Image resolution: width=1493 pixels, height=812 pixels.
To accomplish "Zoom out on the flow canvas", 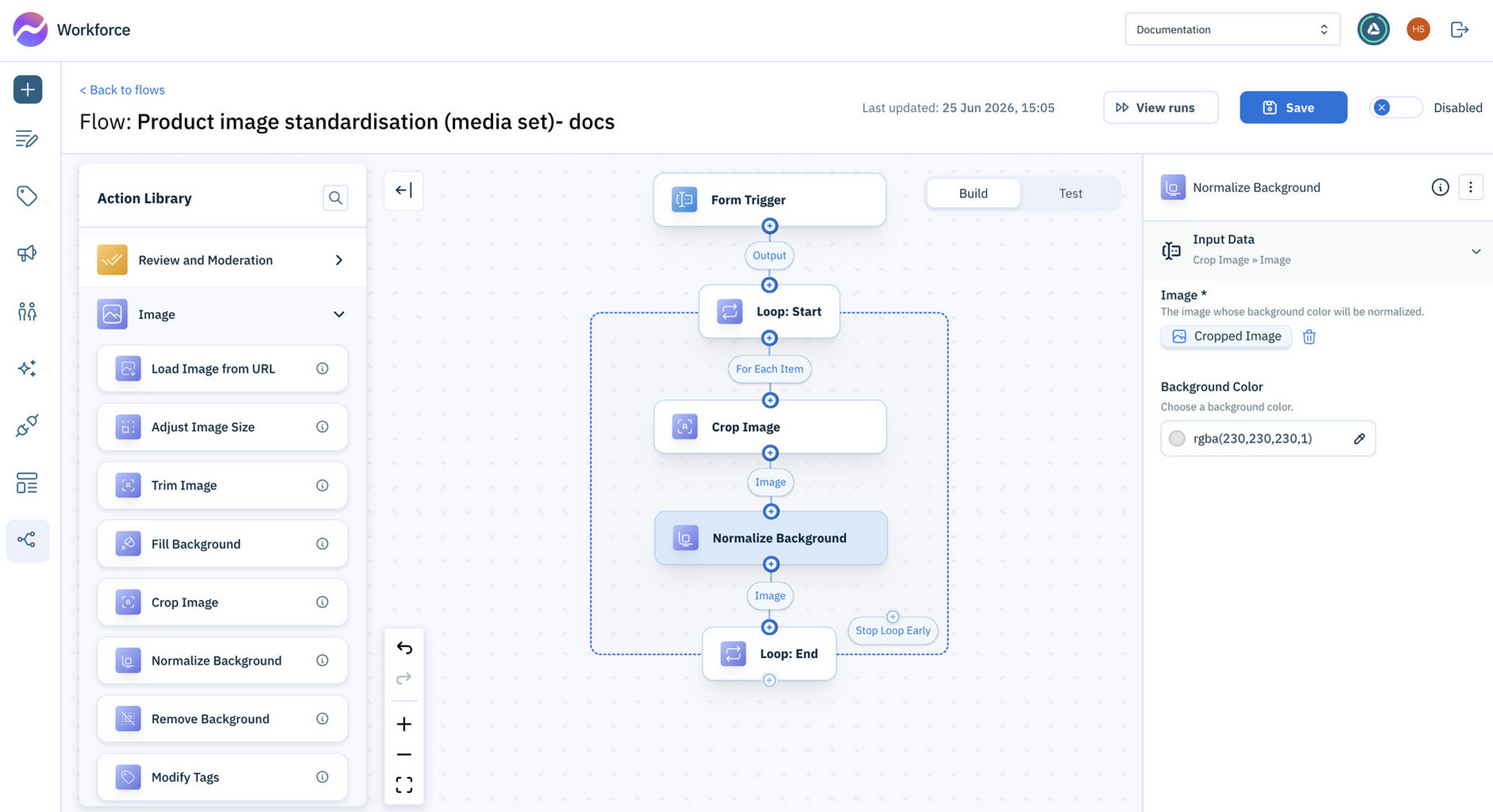I will click(404, 754).
